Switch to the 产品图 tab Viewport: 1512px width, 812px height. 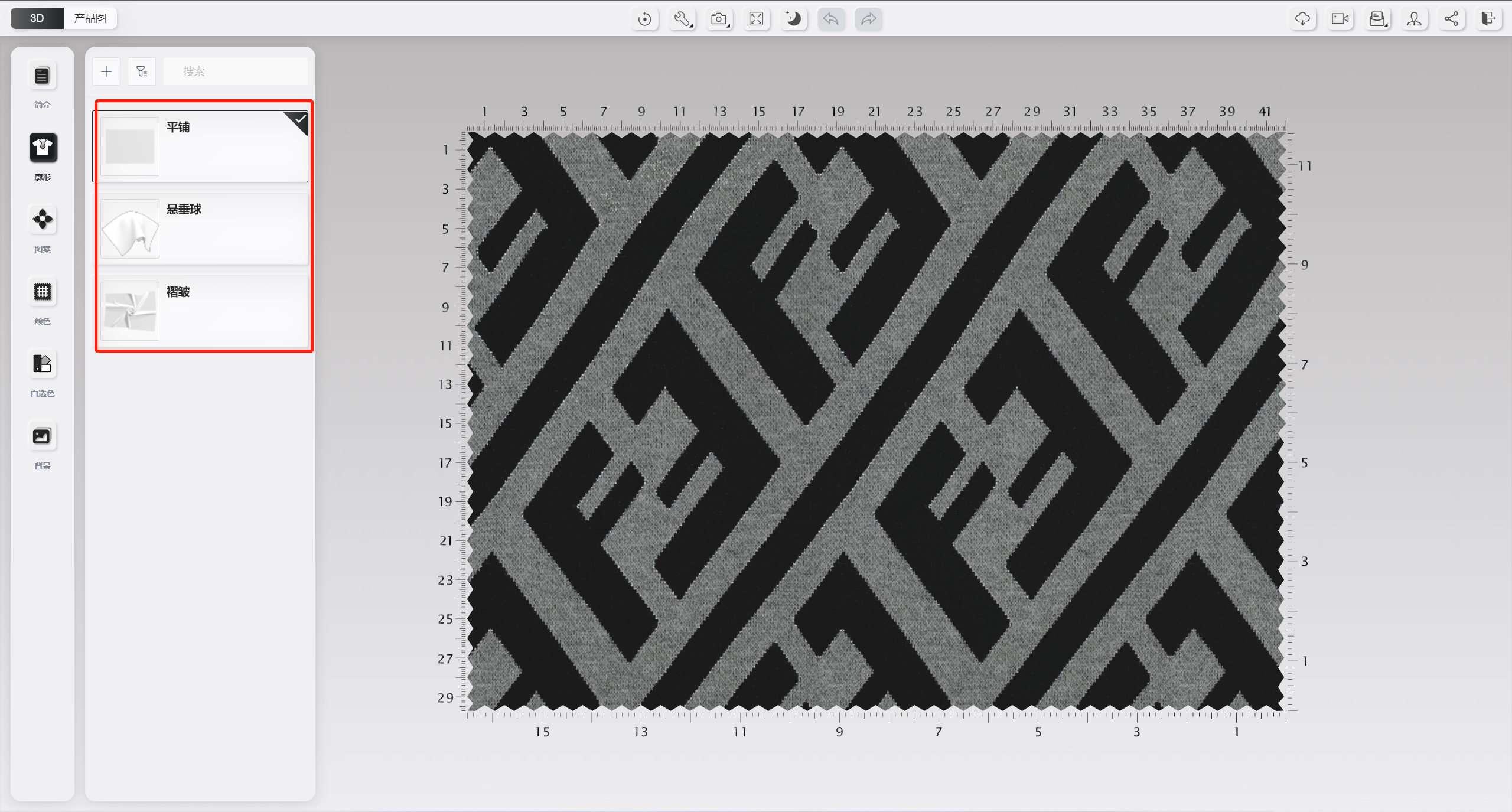click(x=90, y=18)
